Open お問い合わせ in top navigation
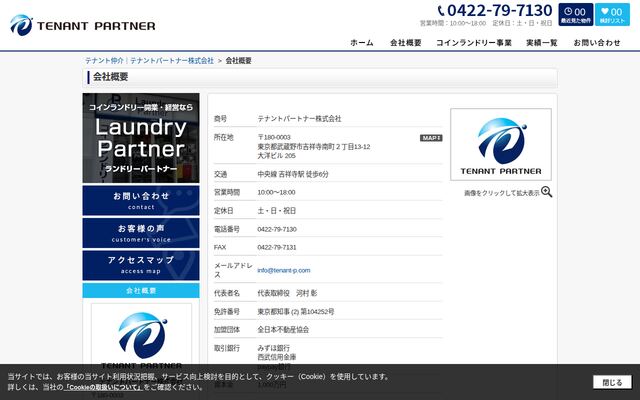The height and width of the screenshot is (400, 640). (597, 42)
